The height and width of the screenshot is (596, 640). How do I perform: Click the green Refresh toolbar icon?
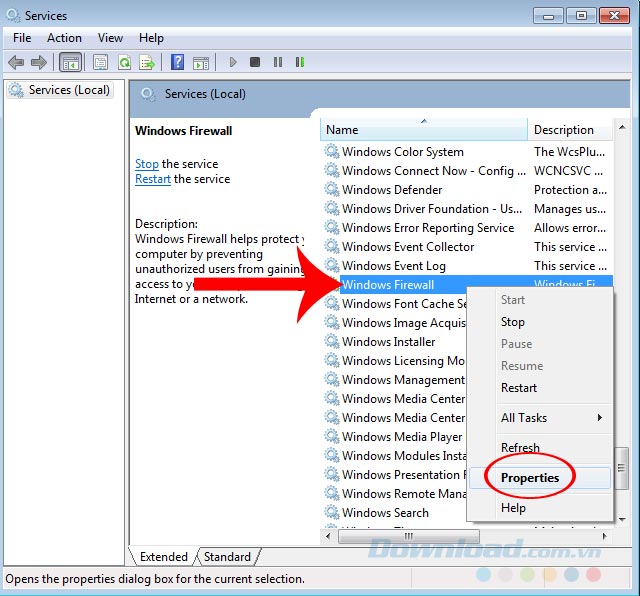pyautogui.click(x=124, y=62)
